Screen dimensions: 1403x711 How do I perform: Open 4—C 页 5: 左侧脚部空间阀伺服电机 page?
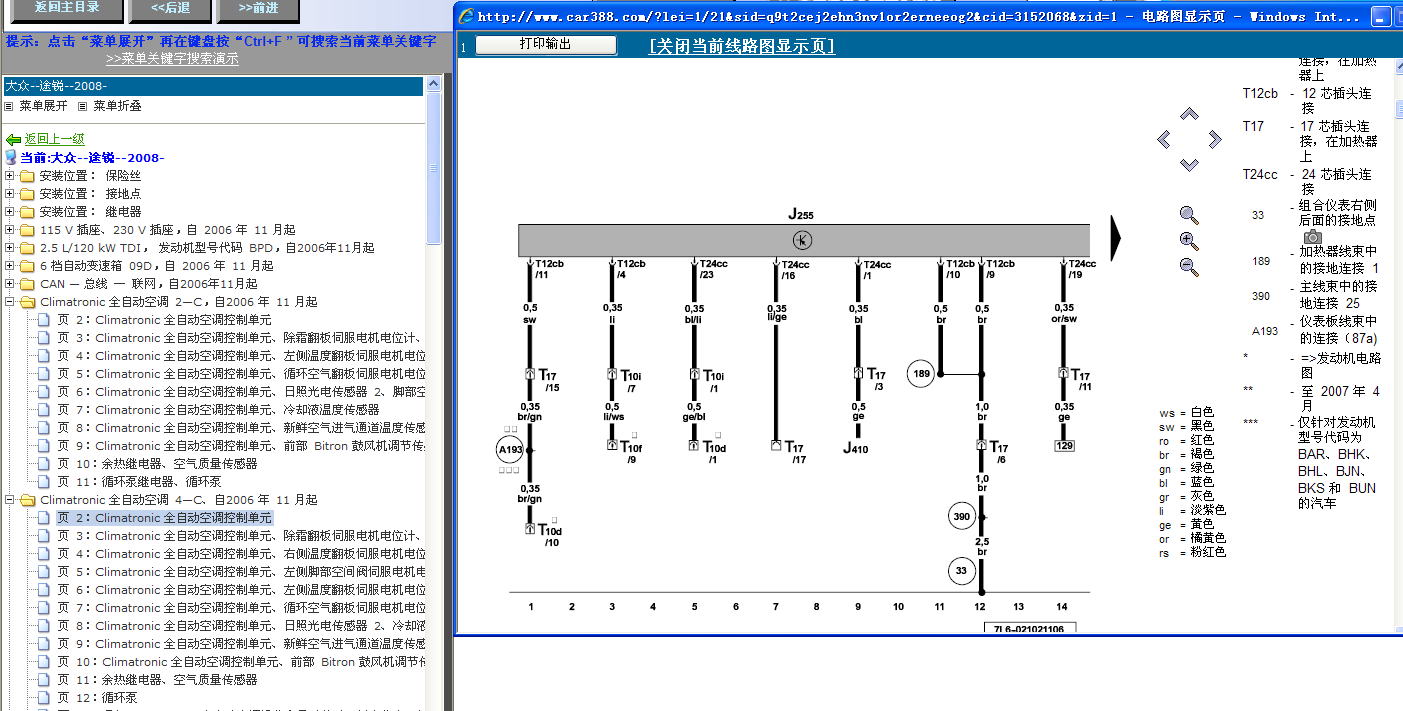(240, 572)
